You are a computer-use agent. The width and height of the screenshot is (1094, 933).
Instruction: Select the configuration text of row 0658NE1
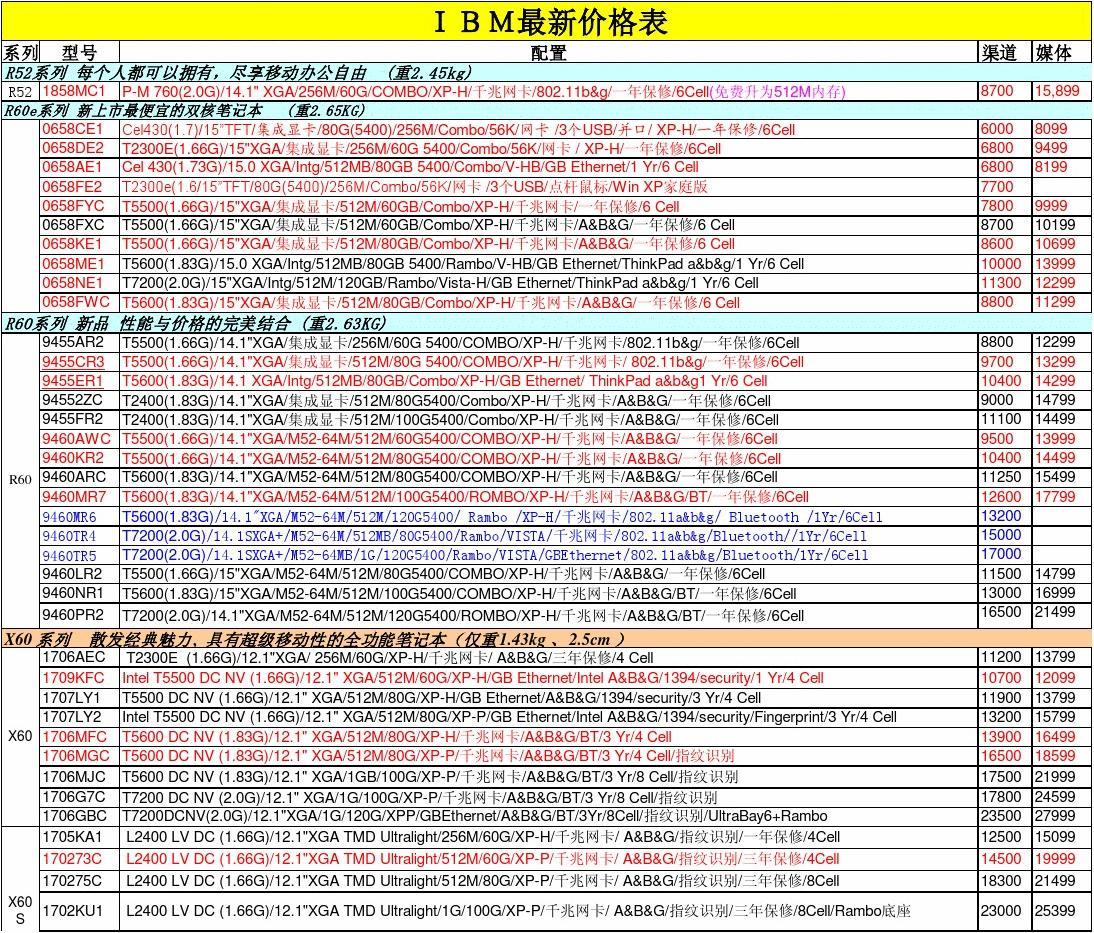tap(440, 283)
